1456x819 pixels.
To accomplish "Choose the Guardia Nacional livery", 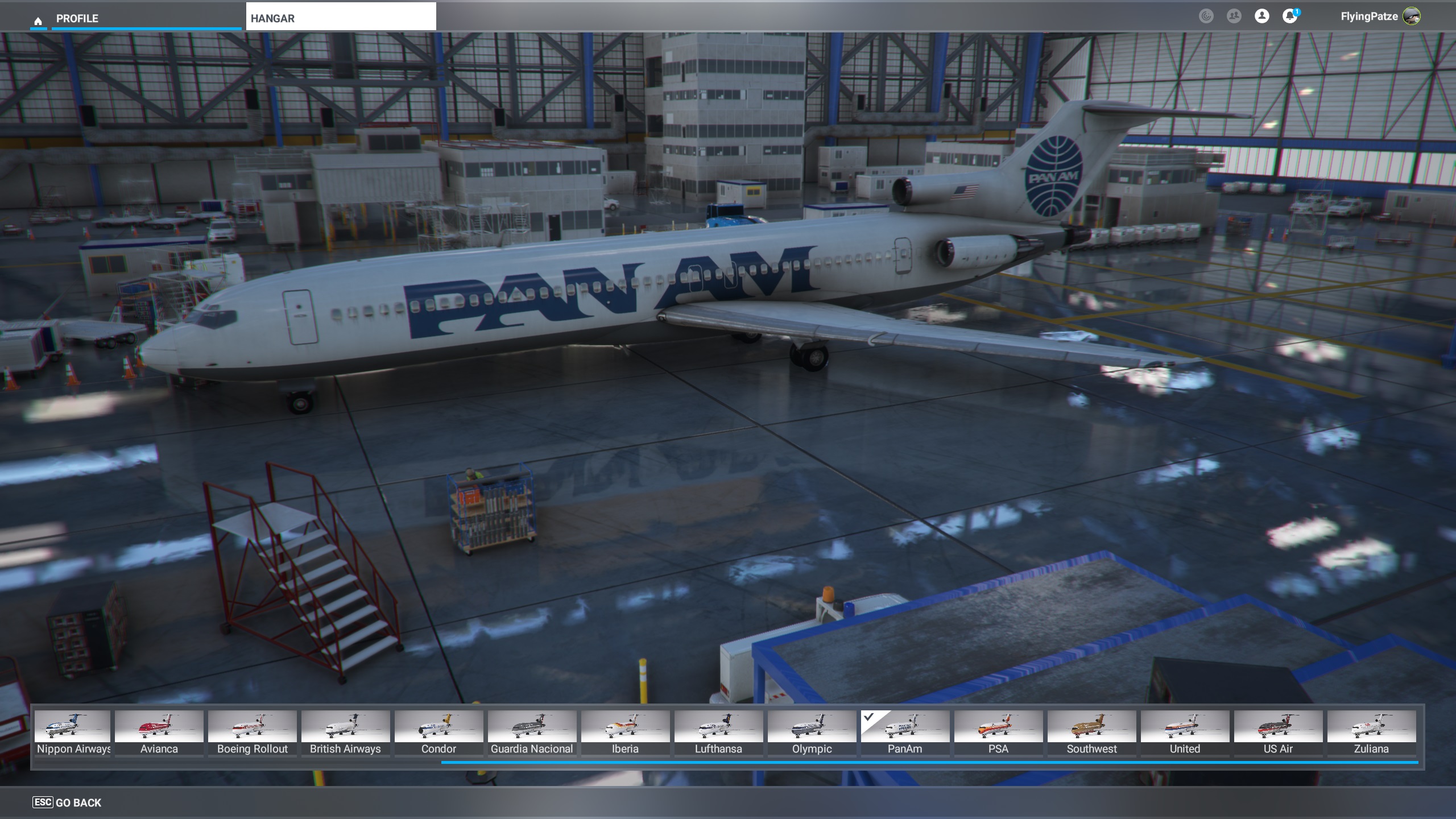I will [x=532, y=732].
